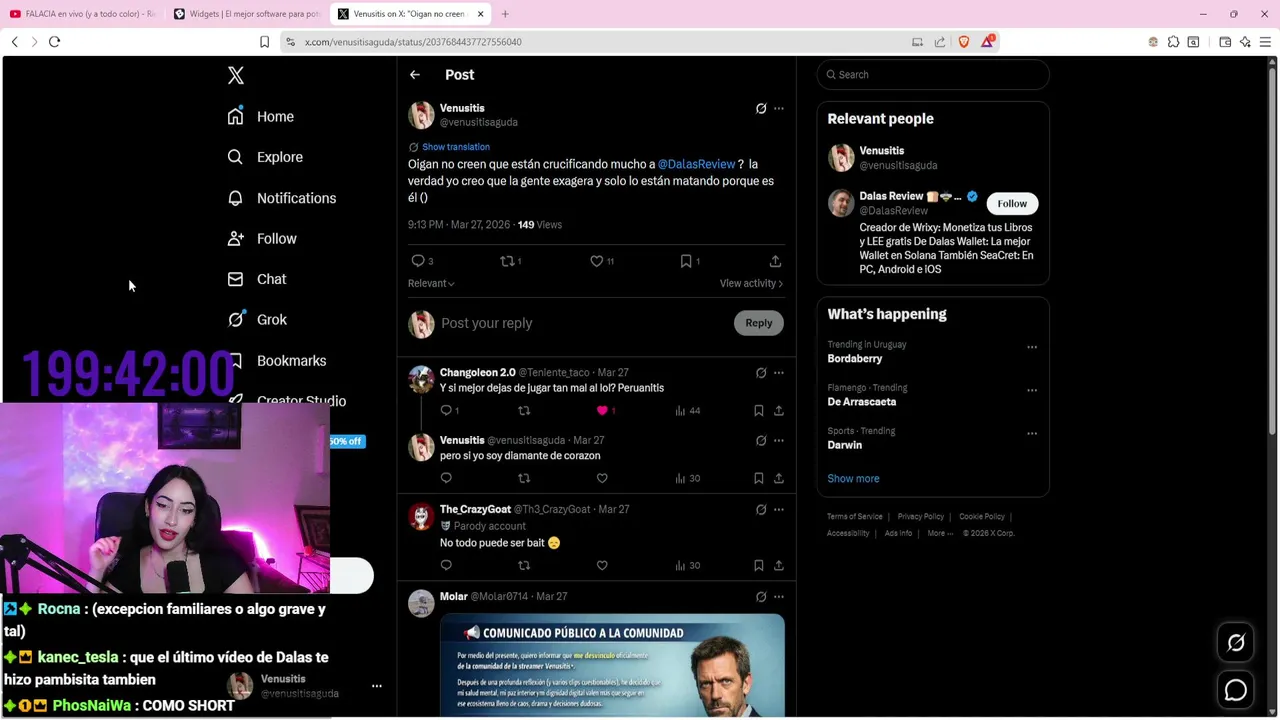
Task: Open Molar's Comunicado Público image
Action: click(x=612, y=665)
